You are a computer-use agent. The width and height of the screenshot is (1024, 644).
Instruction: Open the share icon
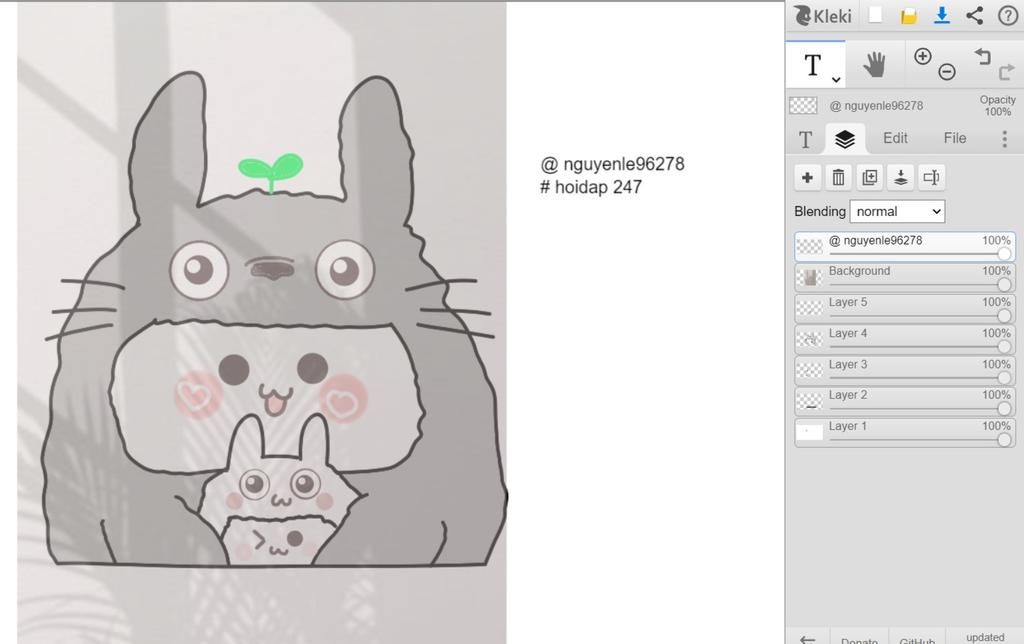(x=974, y=15)
